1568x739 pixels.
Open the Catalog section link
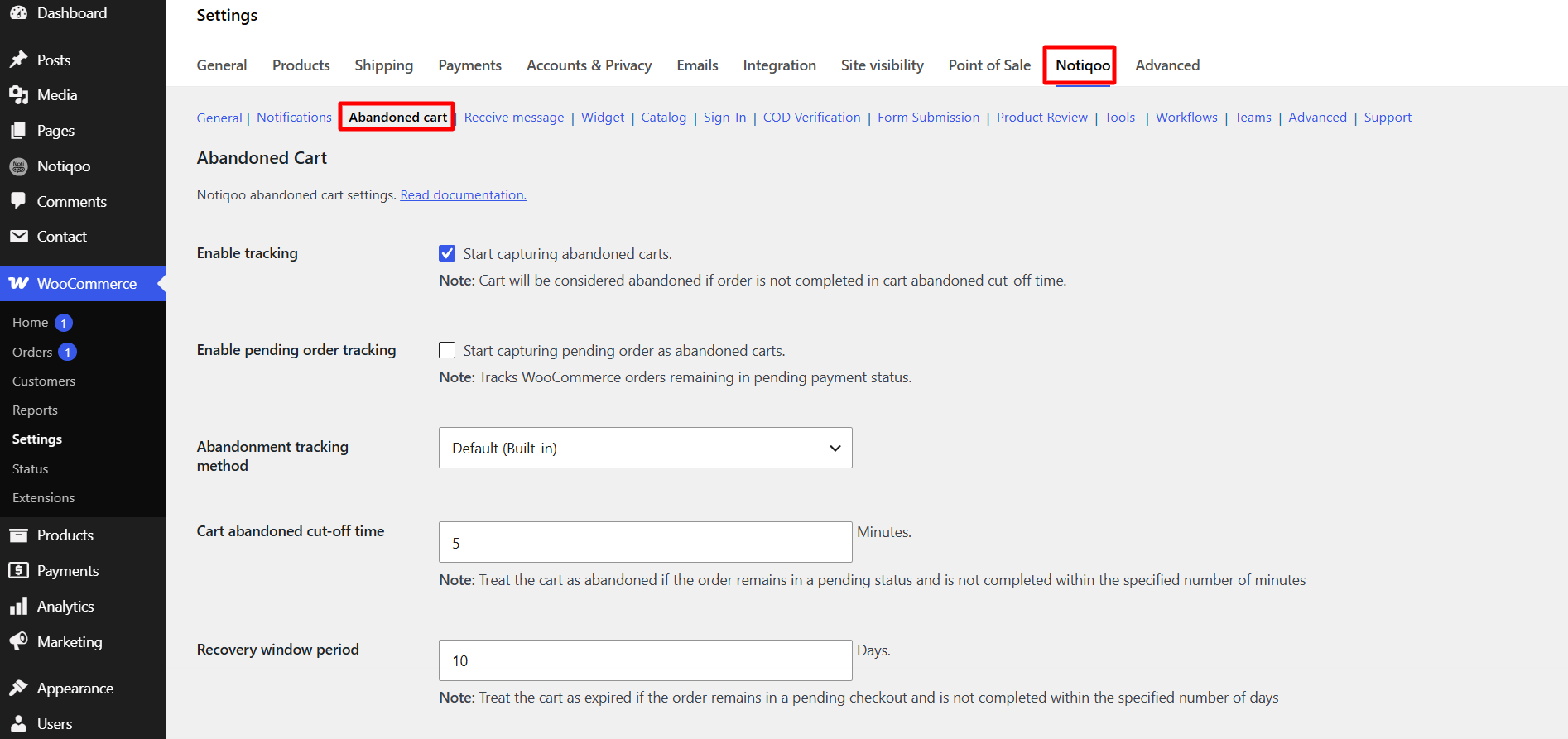tap(664, 118)
